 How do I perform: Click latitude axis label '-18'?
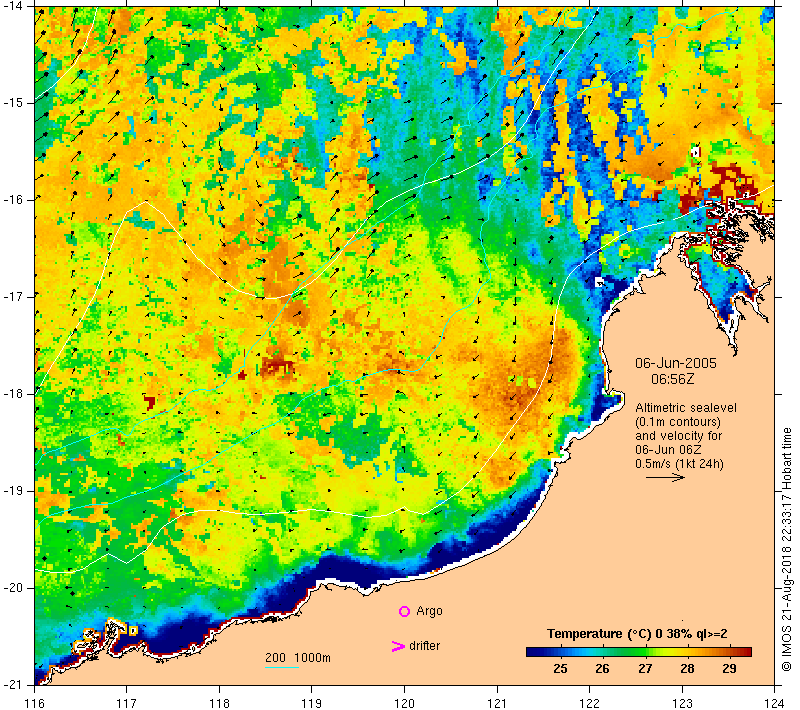point(12,394)
